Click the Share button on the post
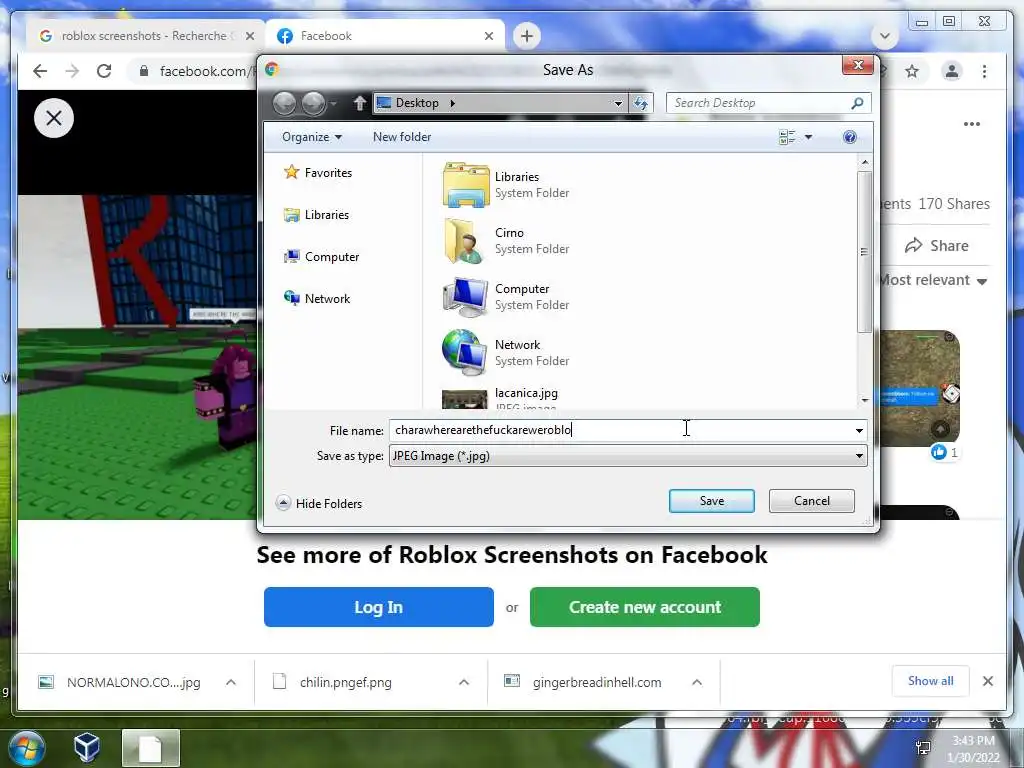The width and height of the screenshot is (1024, 768). click(x=936, y=246)
